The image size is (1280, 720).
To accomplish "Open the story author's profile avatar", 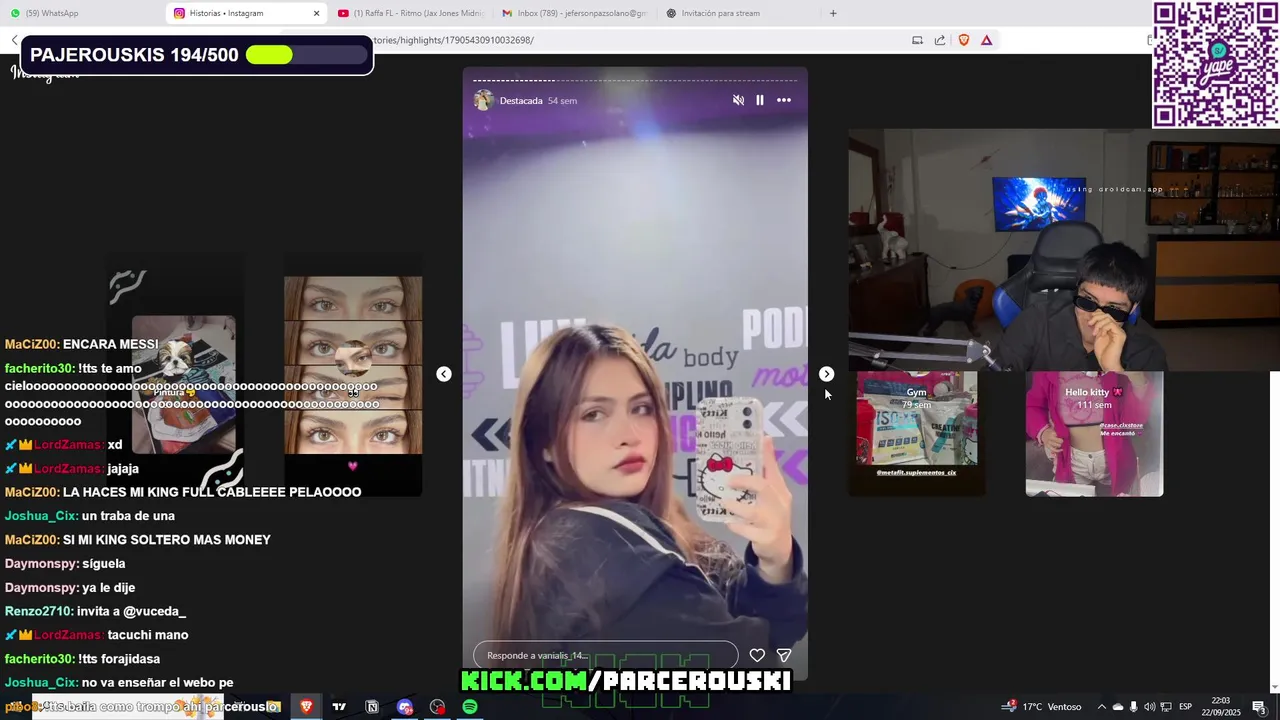I will pyautogui.click(x=484, y=100).
